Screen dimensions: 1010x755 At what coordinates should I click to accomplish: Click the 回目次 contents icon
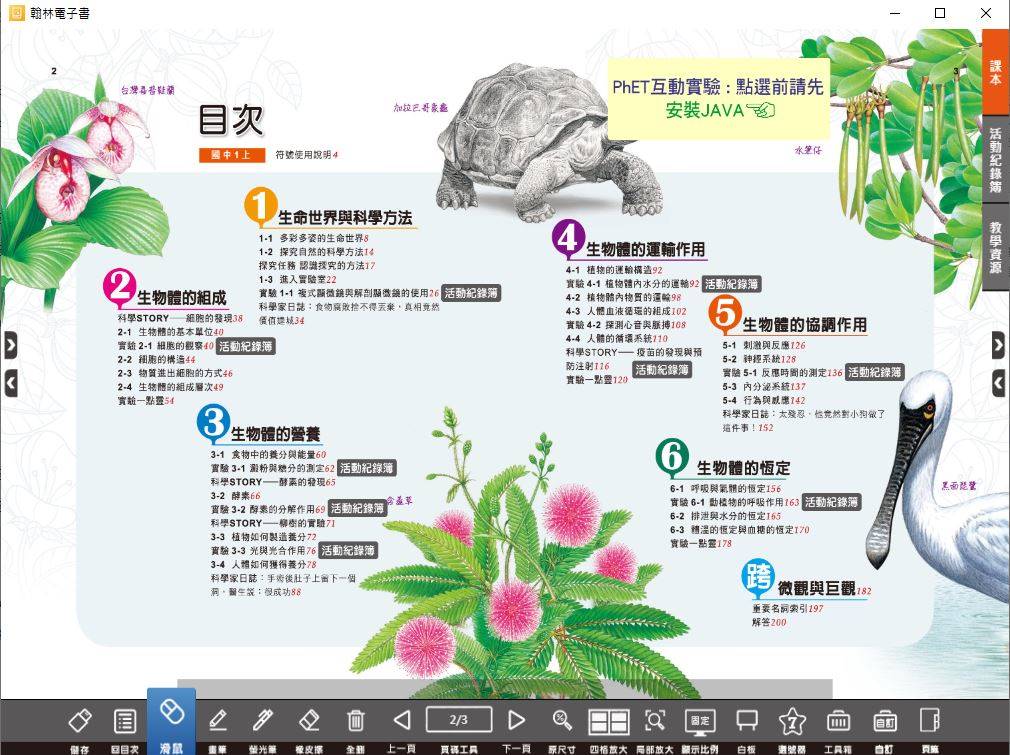click(x=124, y=721)
